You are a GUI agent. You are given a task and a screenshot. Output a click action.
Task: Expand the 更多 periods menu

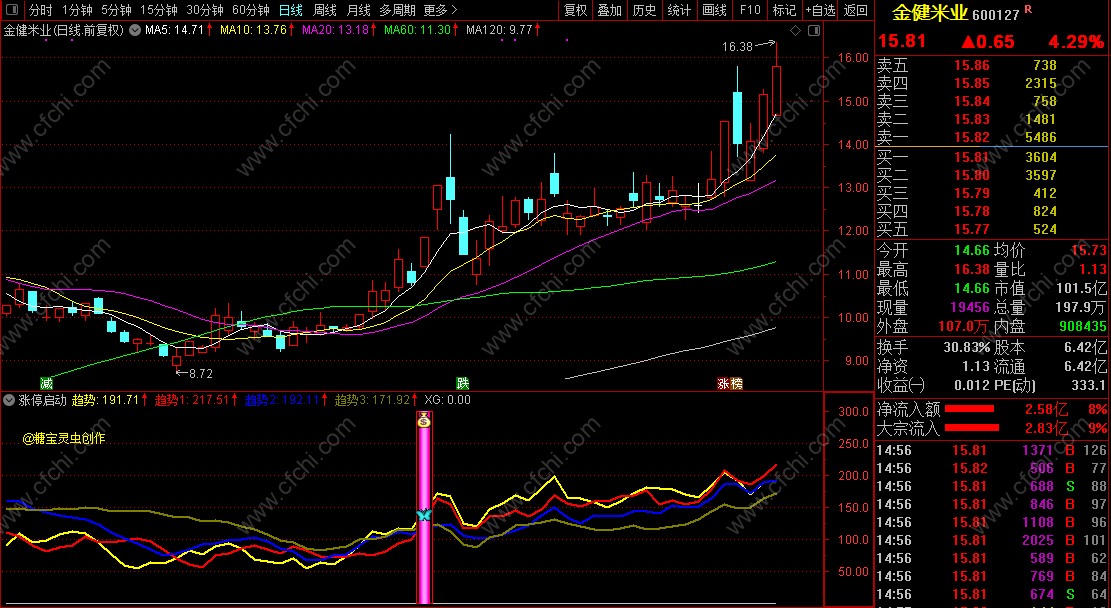(x=440, y=10)
